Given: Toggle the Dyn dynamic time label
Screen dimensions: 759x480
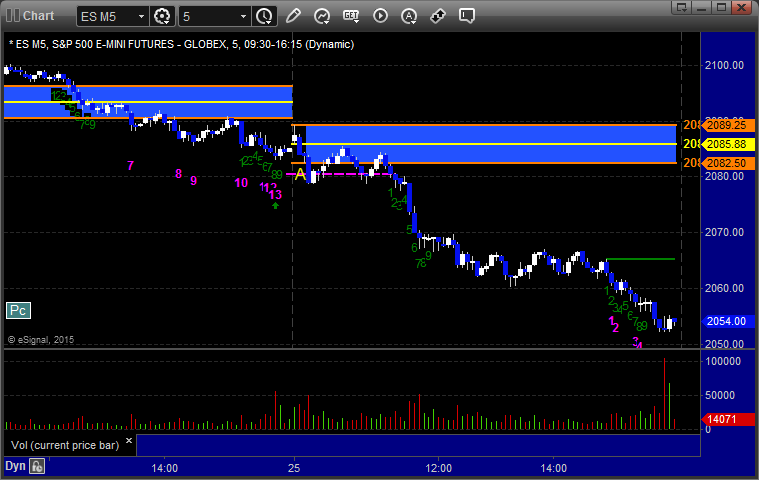Looking at the screenshot, I should click(x=15, y=466).
